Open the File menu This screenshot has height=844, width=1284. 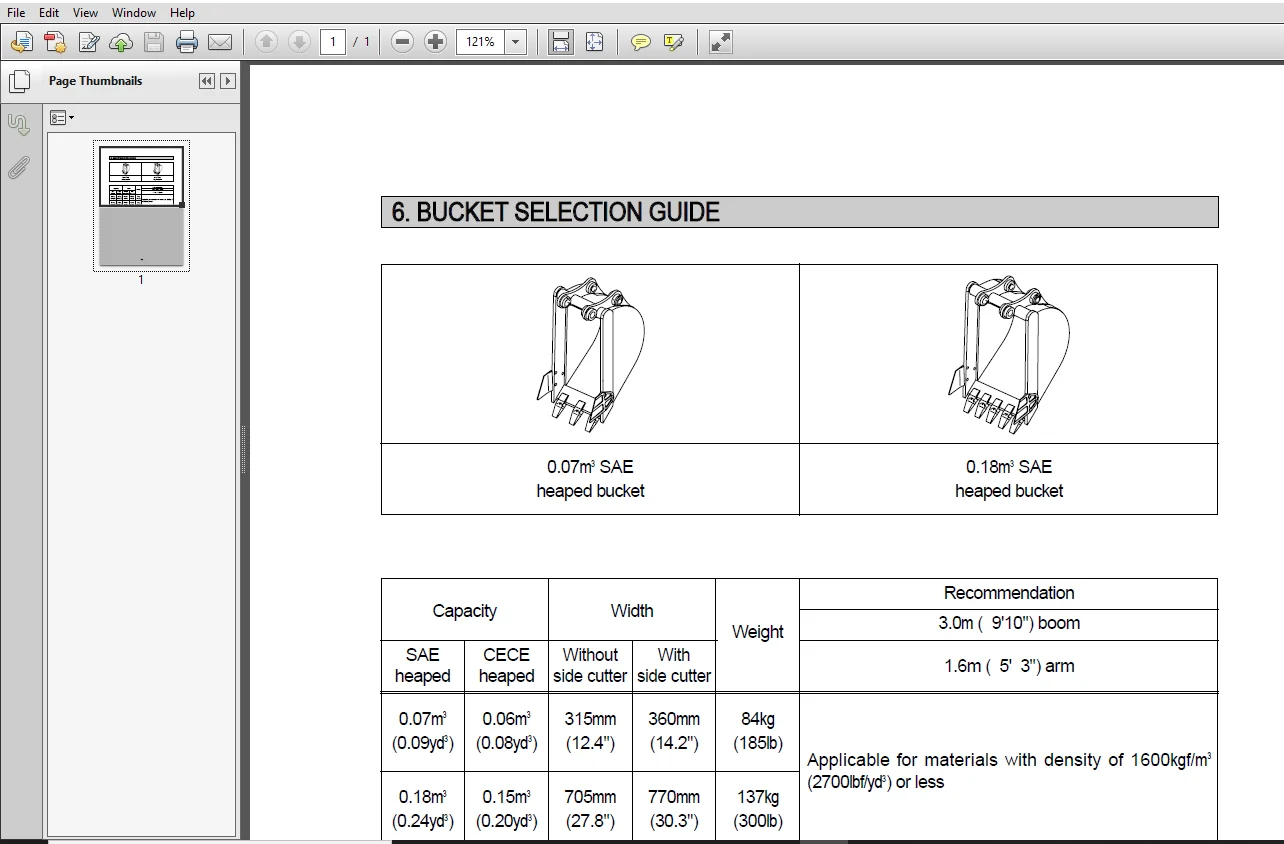point(16,13)
